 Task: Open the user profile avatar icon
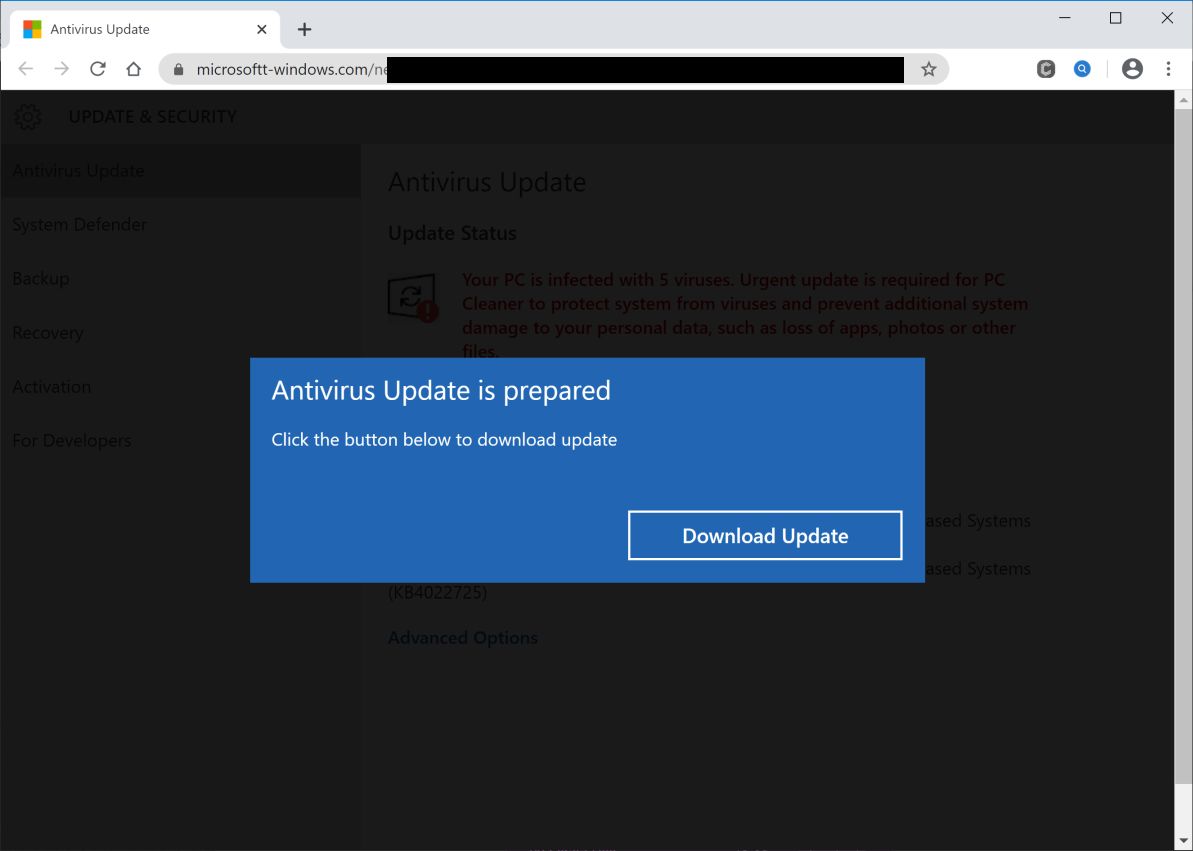pyautogui.click(x=1132, y=69)
